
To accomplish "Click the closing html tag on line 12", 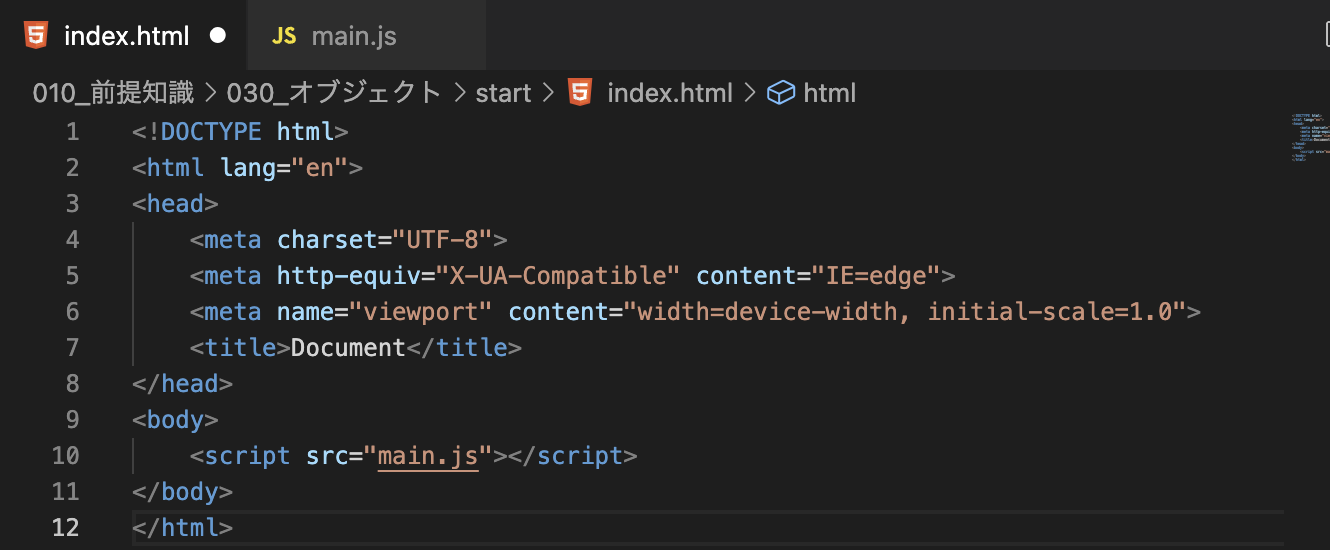I will pyautogui.click(x=182, y=528).
